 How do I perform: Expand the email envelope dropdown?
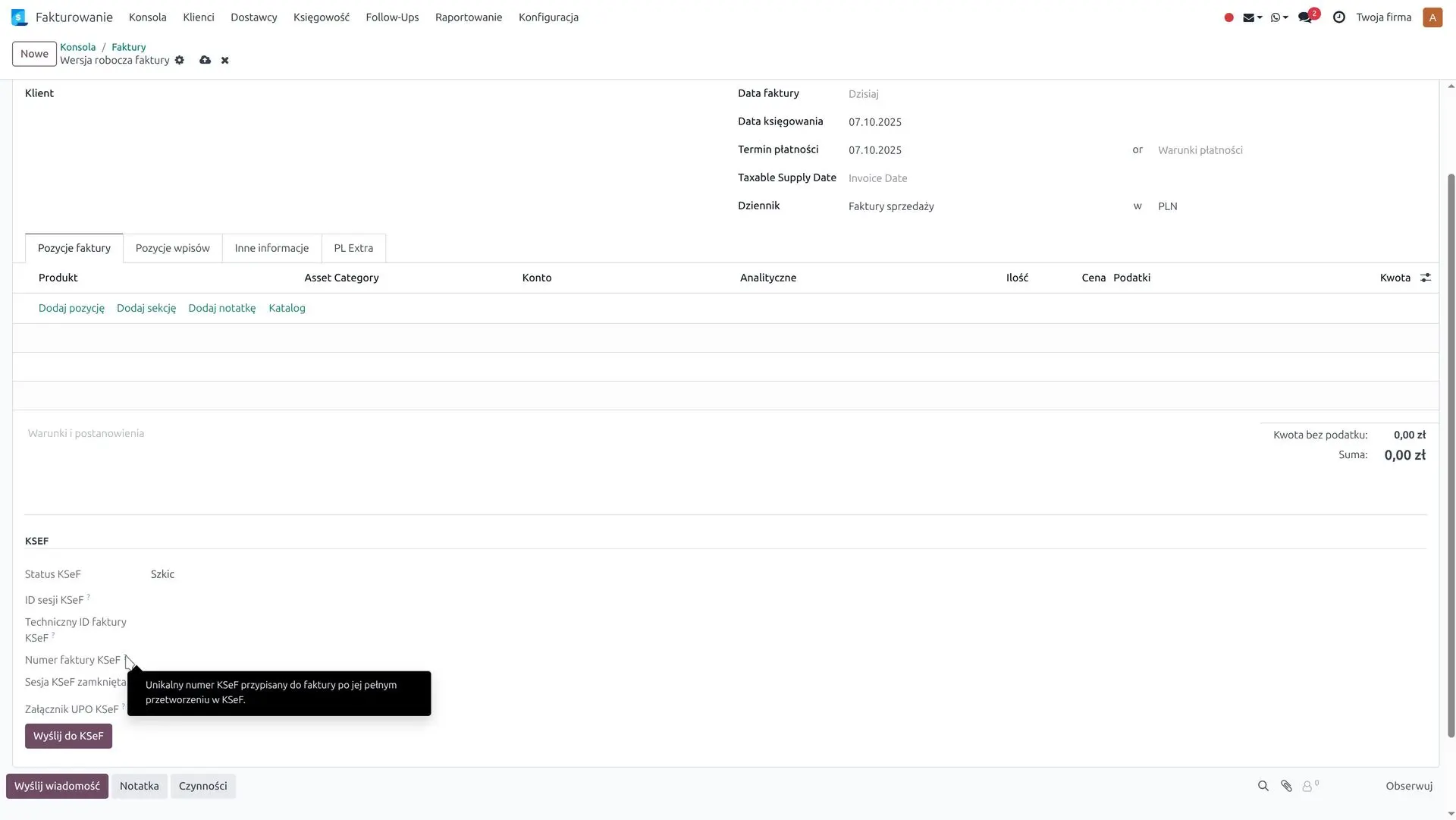(1252, 17)
